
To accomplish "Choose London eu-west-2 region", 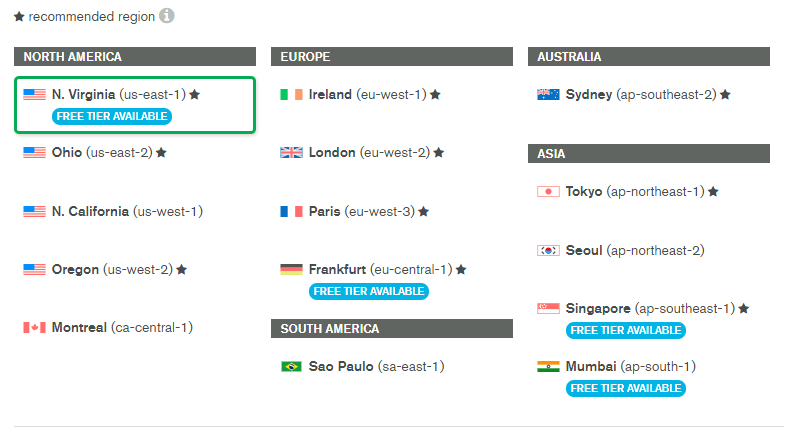I will [x=362, y=153].
